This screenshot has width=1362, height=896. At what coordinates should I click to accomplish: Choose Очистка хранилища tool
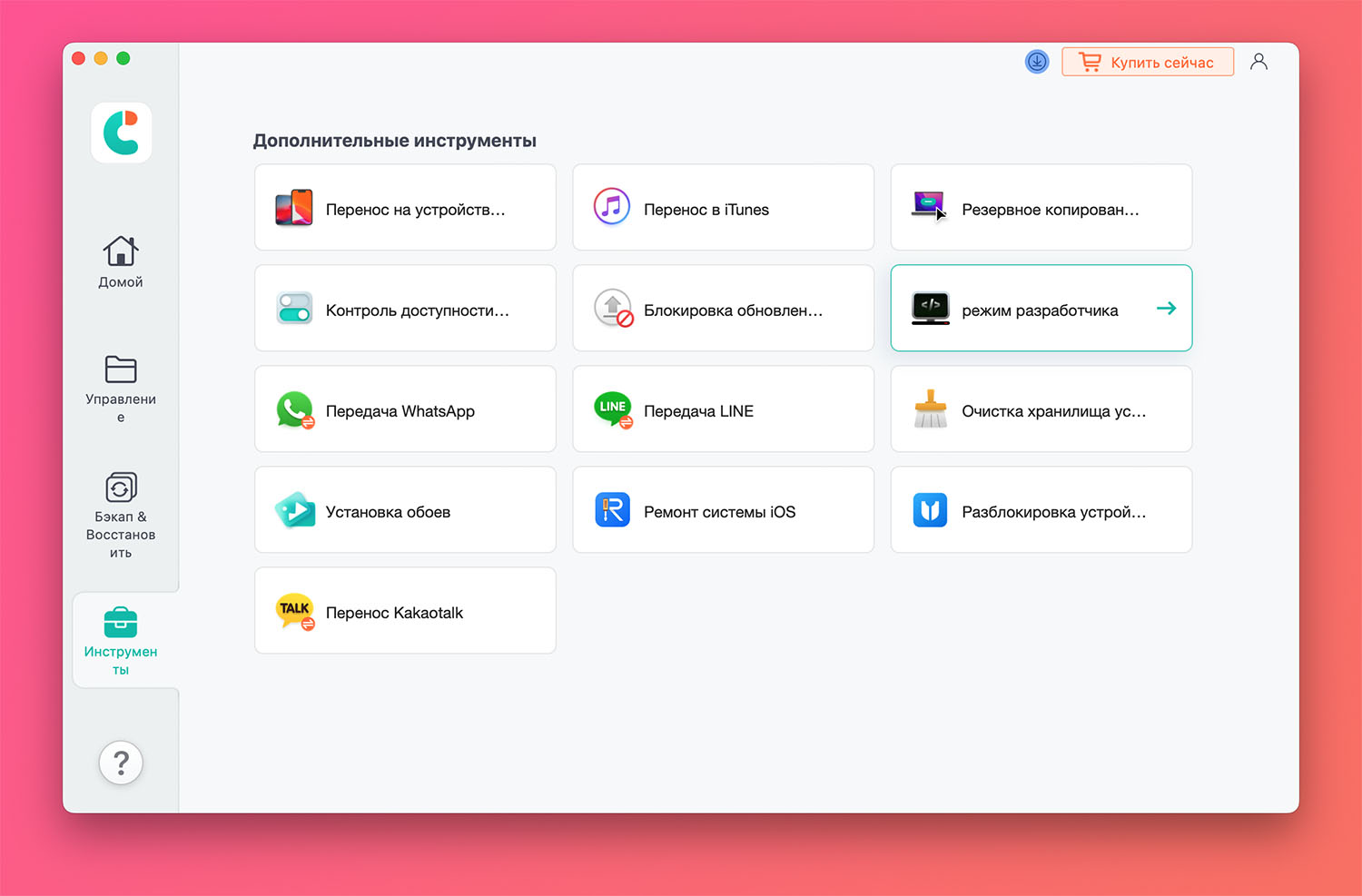pos(1041,409)
